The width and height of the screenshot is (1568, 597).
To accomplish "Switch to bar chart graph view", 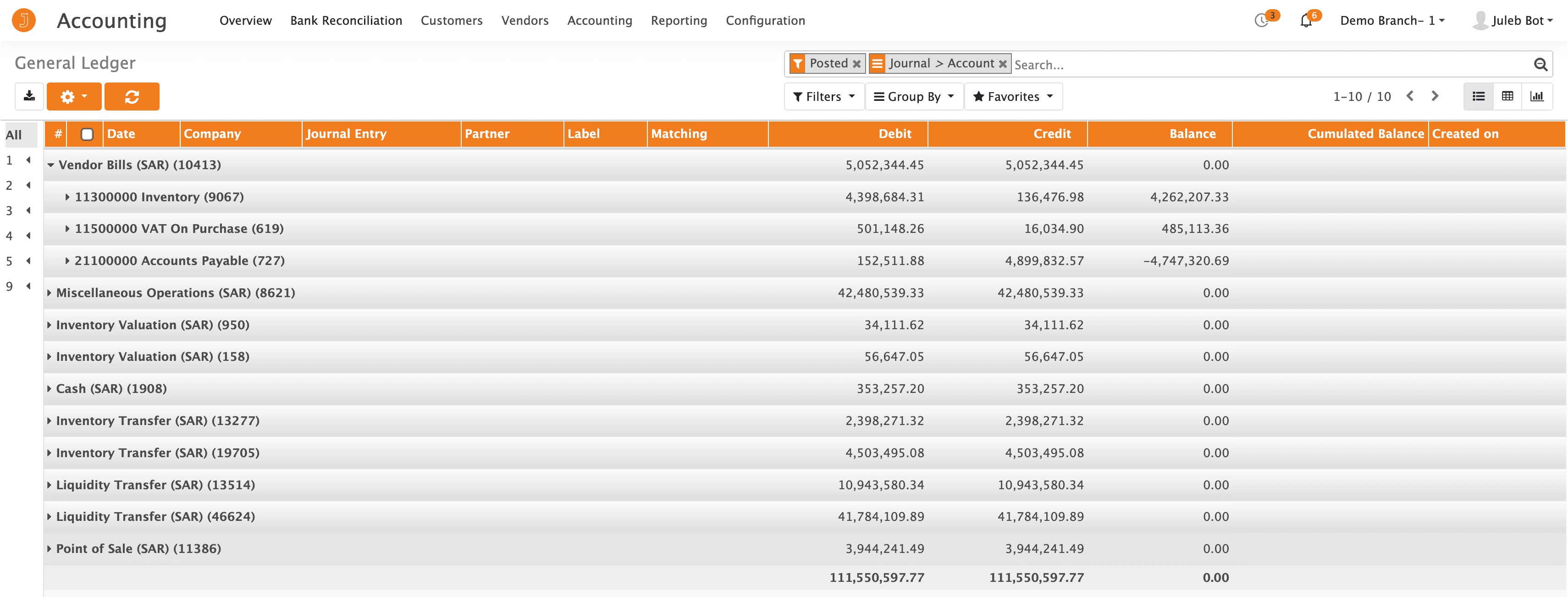I will point(1536,96).
